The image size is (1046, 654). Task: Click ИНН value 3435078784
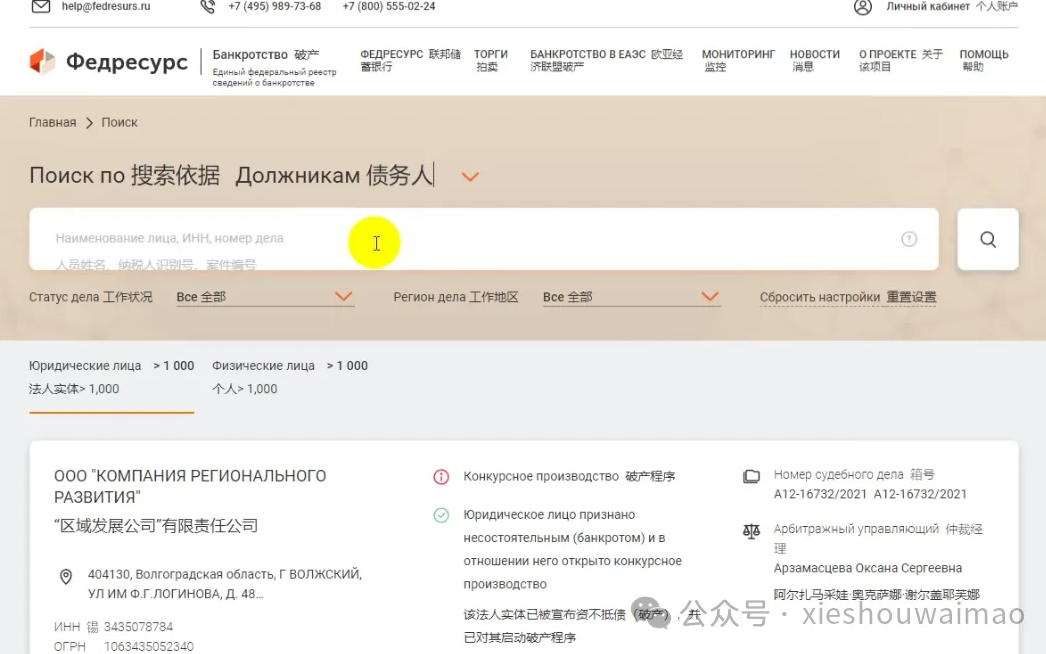coord(138,627)
